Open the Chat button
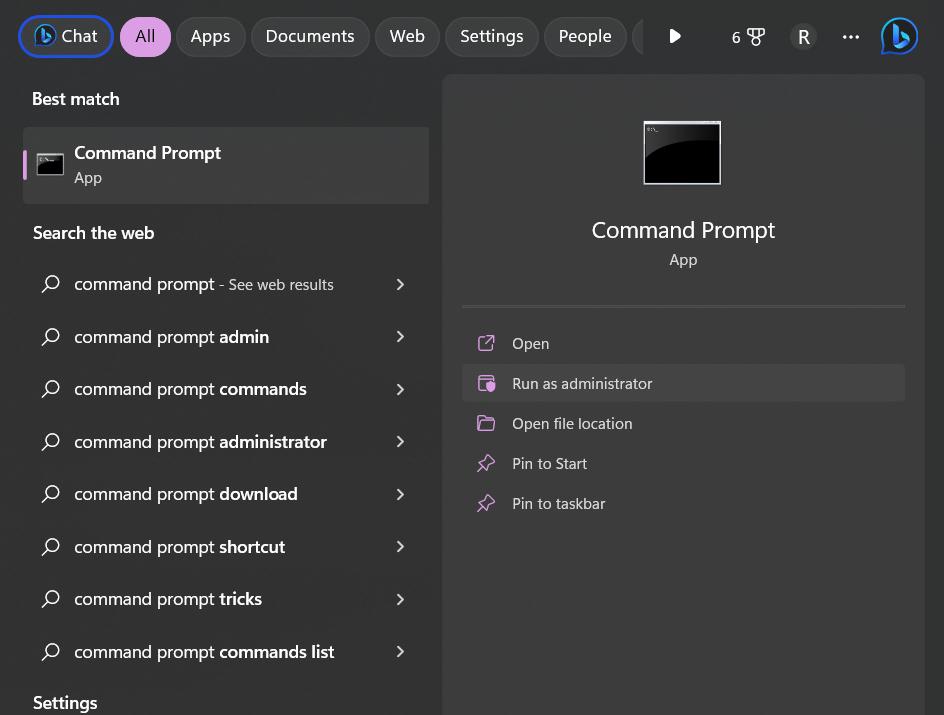Viewport: 944px width, 715px height. (x=66, y=37)
